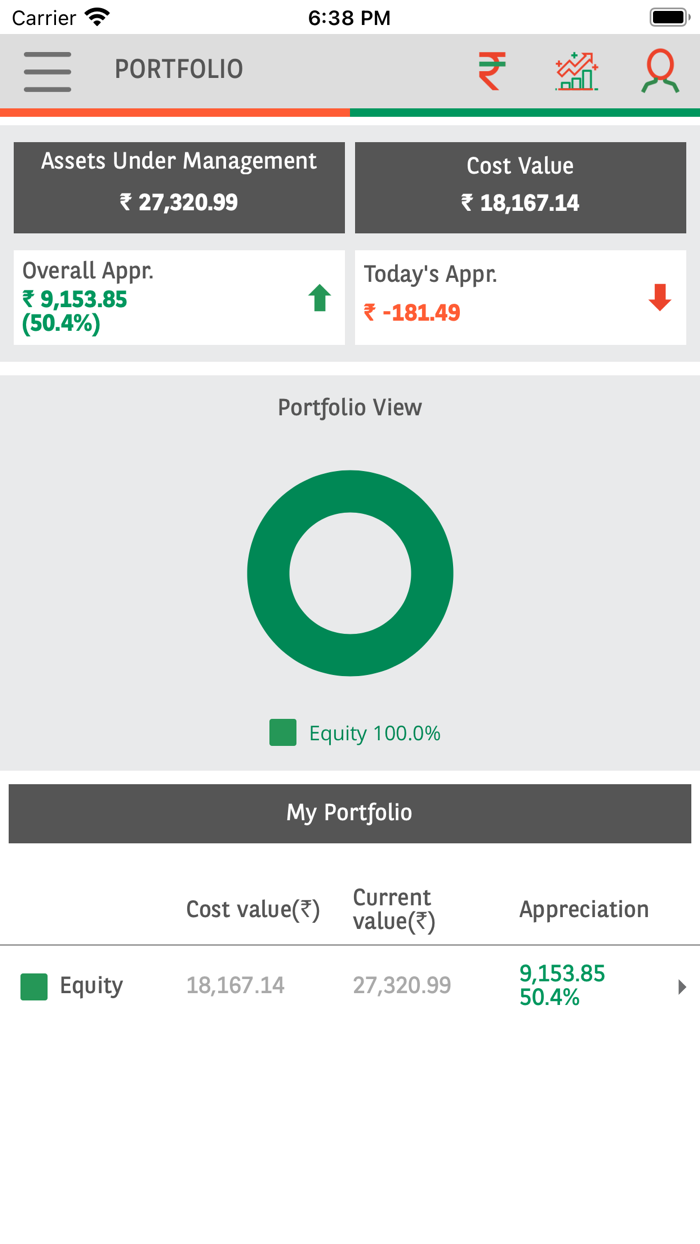The width and height of the screenshot is (700, 1244).
Task: Tap the green Equity legend square
Action: point(282,733)
